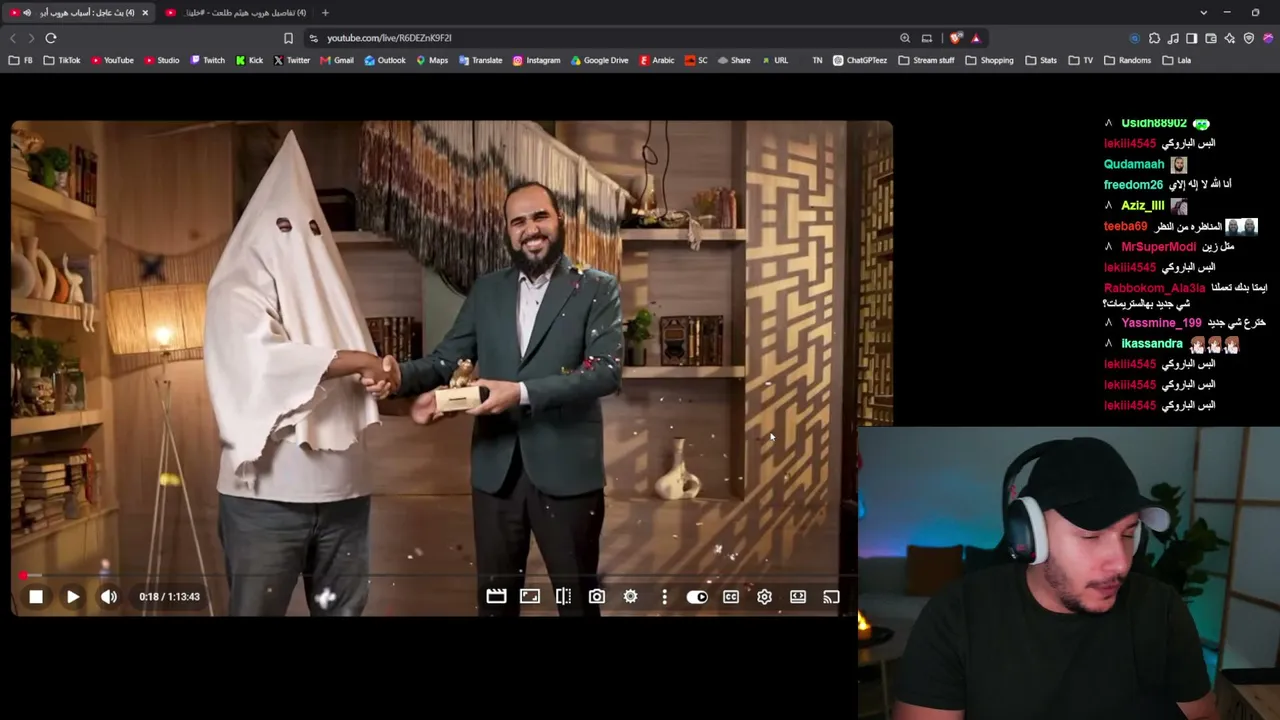Open the enhancer gear icon beside camera
1280x720 pixels.
point(631,597)
